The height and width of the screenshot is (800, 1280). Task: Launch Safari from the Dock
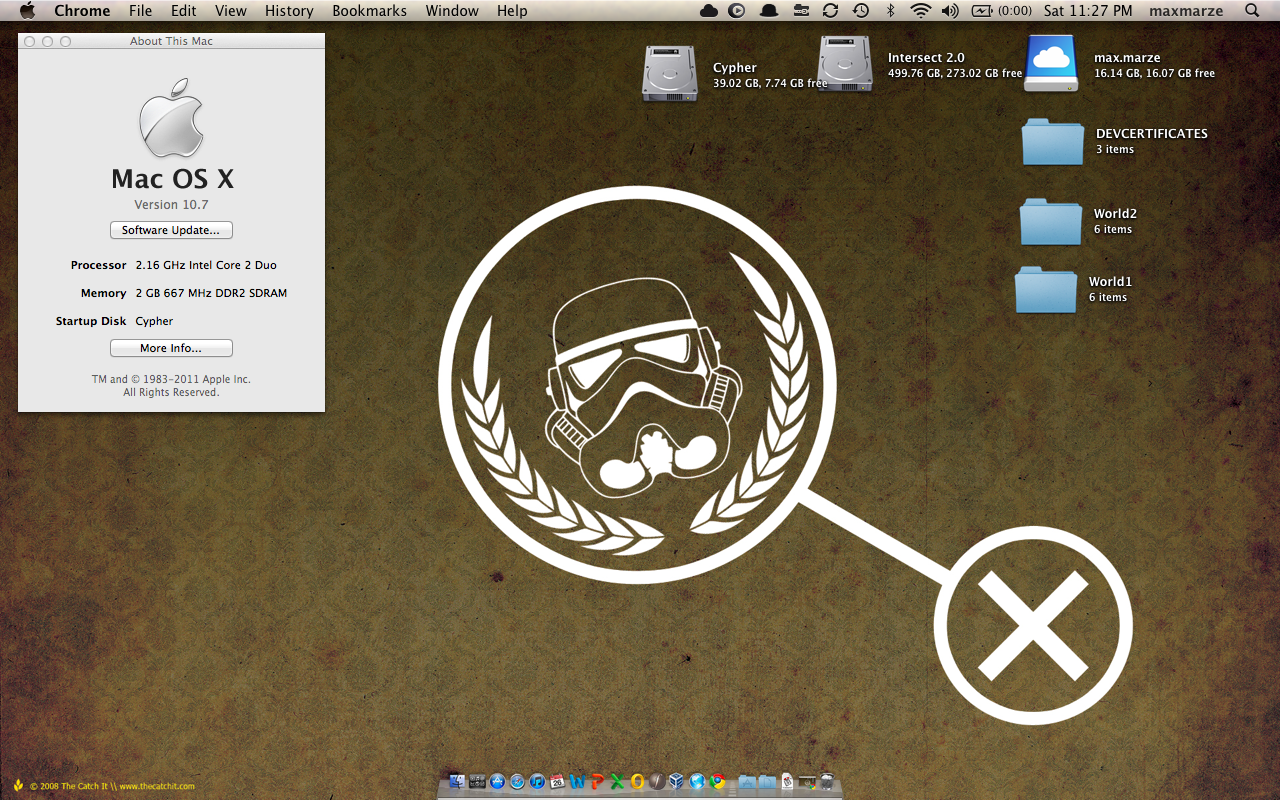[517, 781]
